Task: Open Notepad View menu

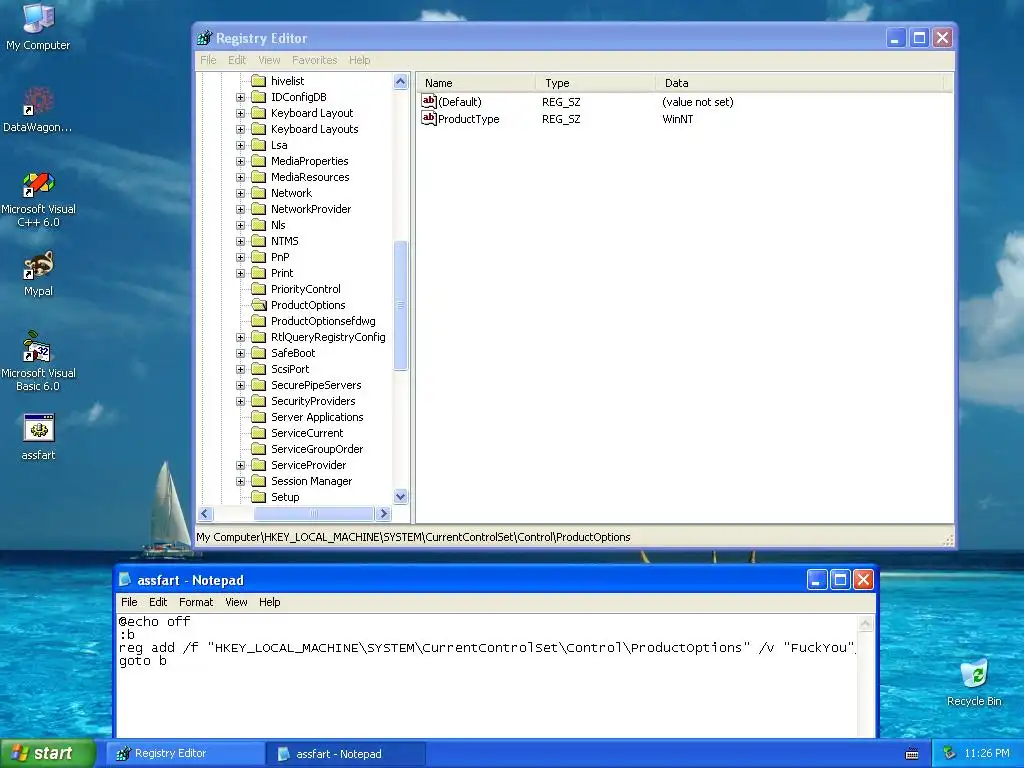Action: (x=236, y=602)
